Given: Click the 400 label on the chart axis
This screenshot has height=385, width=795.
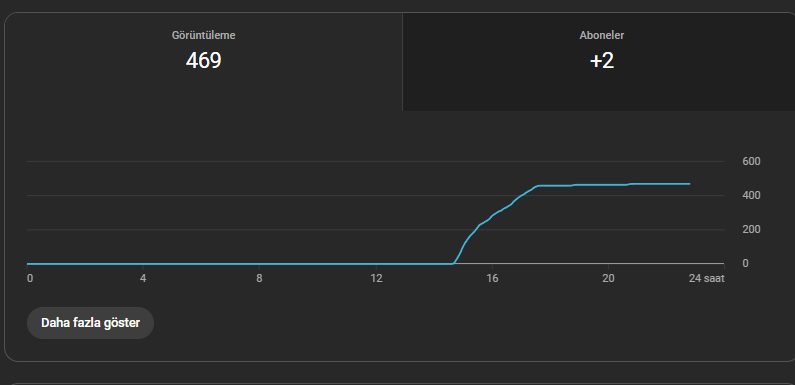Looking at the screenshot, I should 751,195.
